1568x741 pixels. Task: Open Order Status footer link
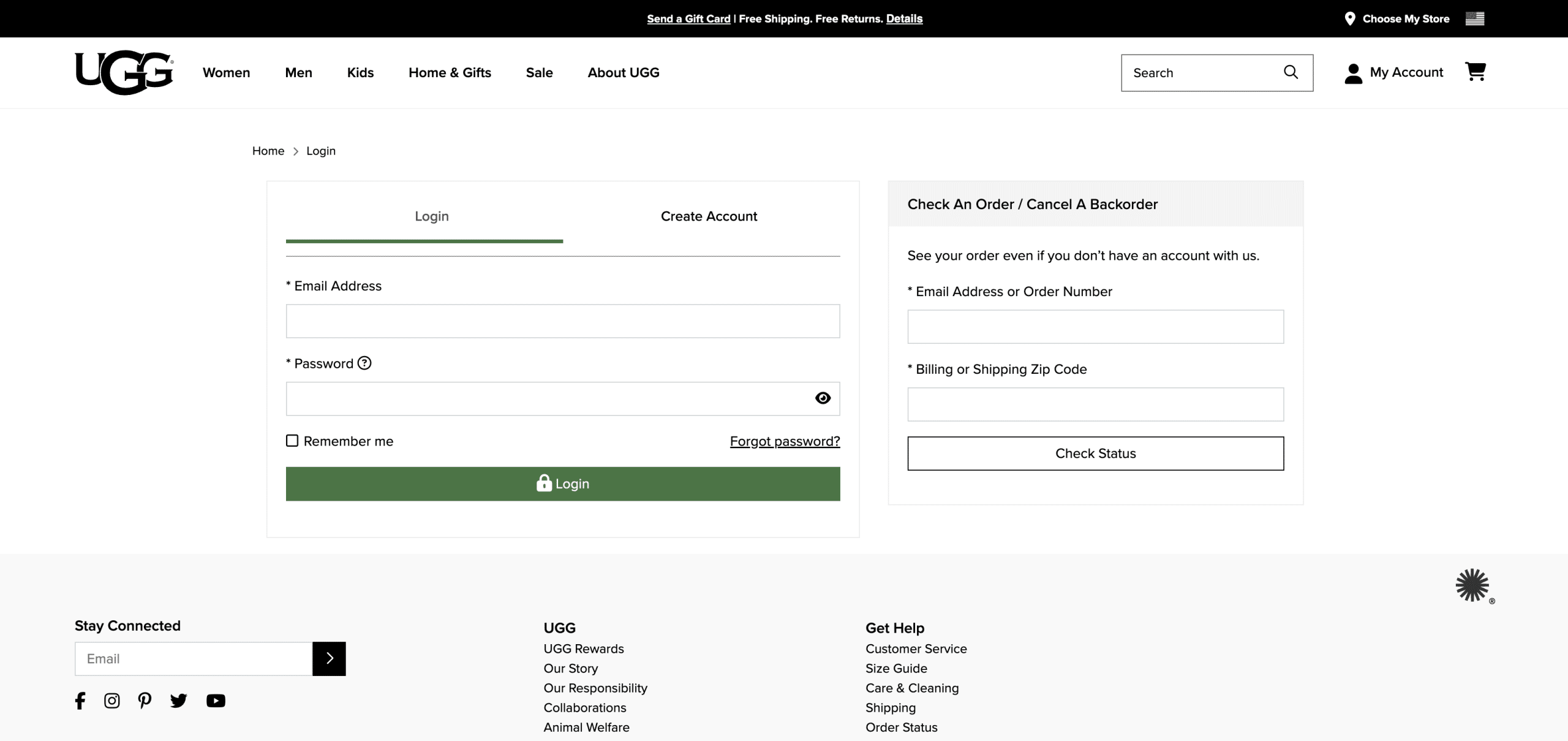902,727
